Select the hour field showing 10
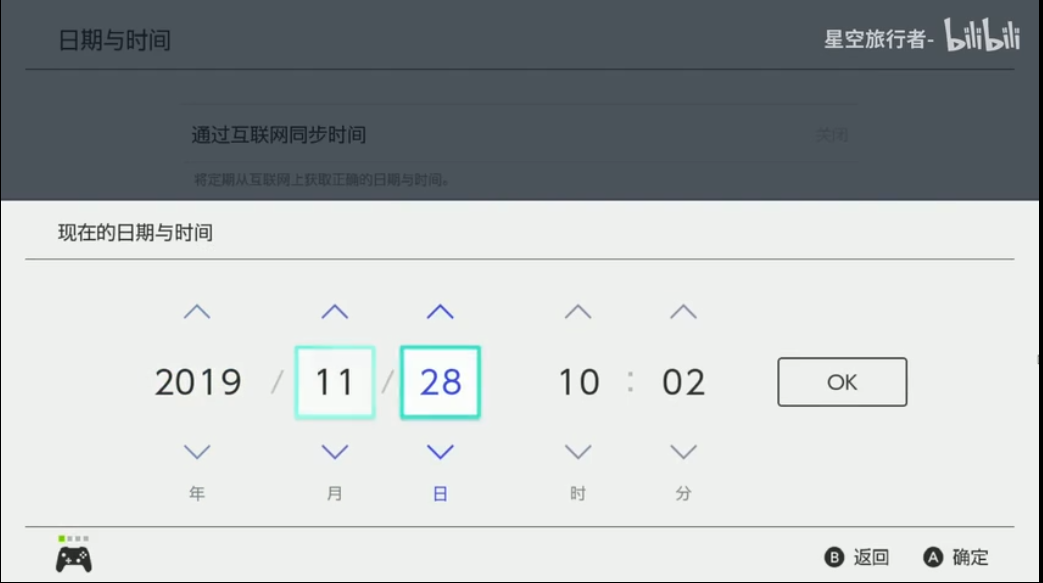The height and width of the screenshot is (583, 1043). pos(578,382)
